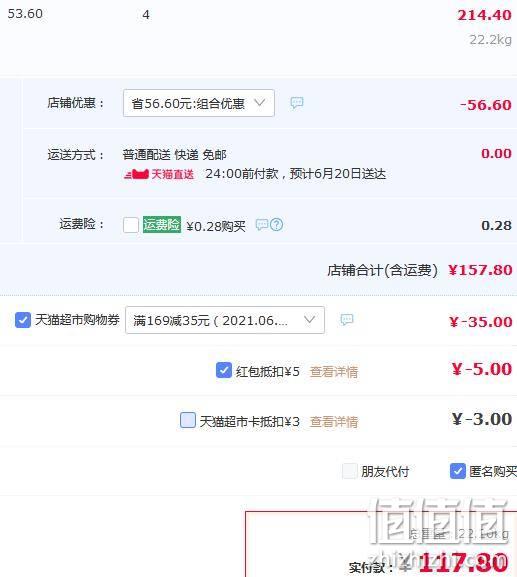Viewport: 517px width, 577px height.
Task: View details link for 红包抵扣
Action: click(x=334, y=372)
